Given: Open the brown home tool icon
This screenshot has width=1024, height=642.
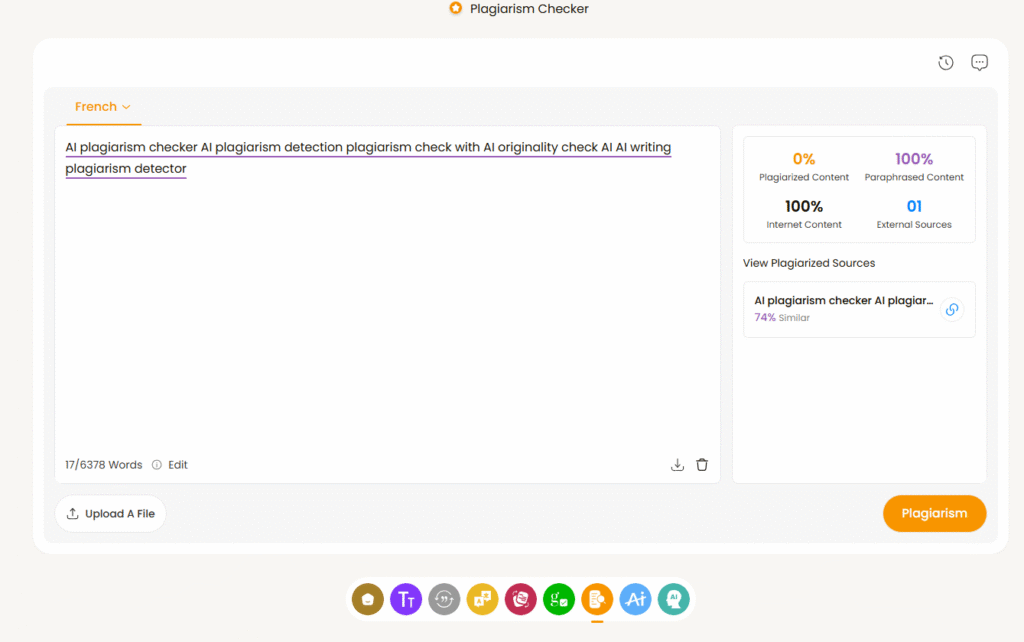Looking at the screenshot, I should [x=368, y=599].
